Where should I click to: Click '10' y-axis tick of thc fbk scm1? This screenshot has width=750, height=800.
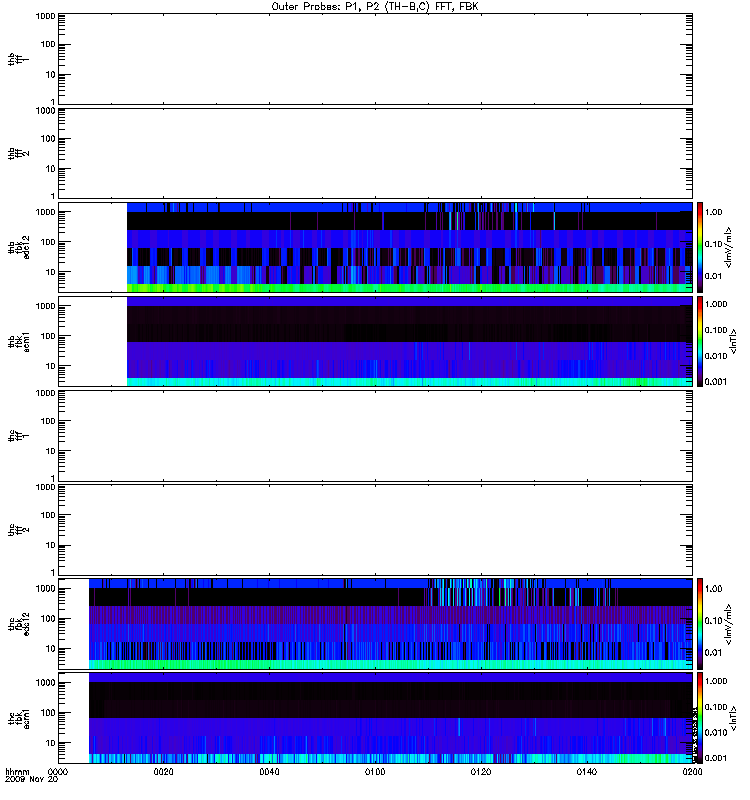(51, 743)
